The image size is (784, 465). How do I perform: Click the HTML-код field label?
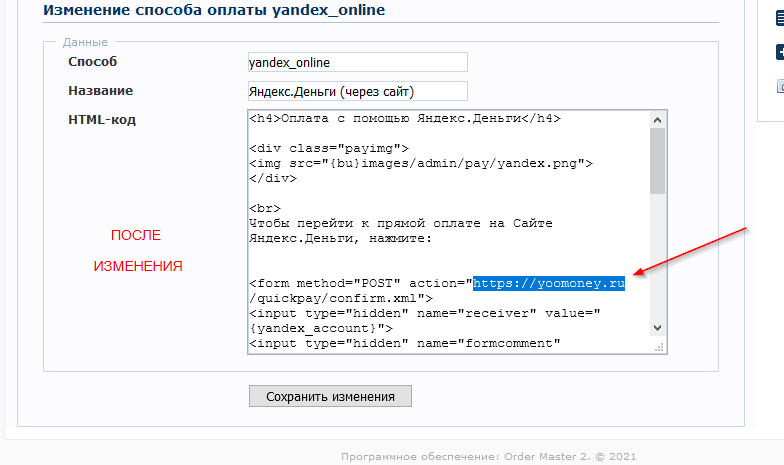pyautogui.click(x=102, y=120)
